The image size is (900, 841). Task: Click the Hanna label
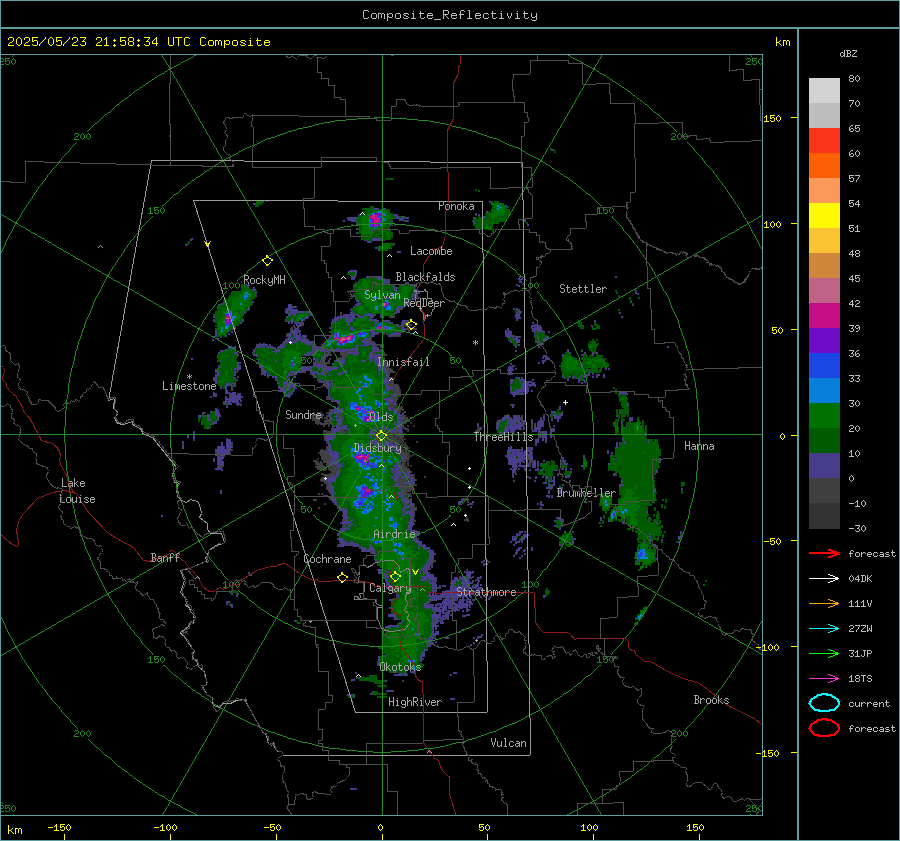pyautogui.click(x=699, y=446)
